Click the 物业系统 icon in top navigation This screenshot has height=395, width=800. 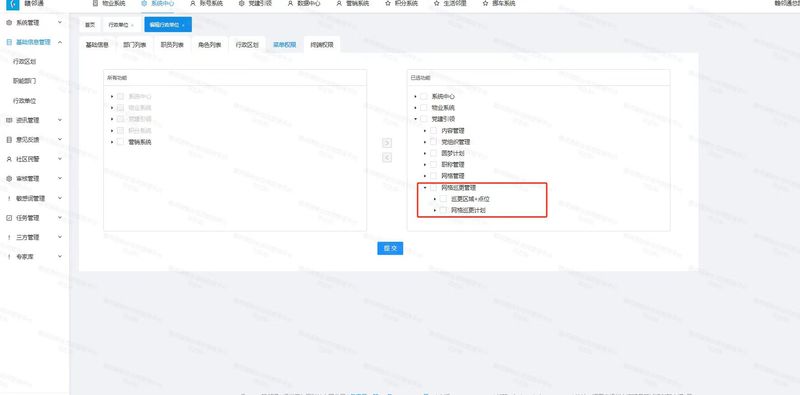pyautogui.click(x=95, y=3)
